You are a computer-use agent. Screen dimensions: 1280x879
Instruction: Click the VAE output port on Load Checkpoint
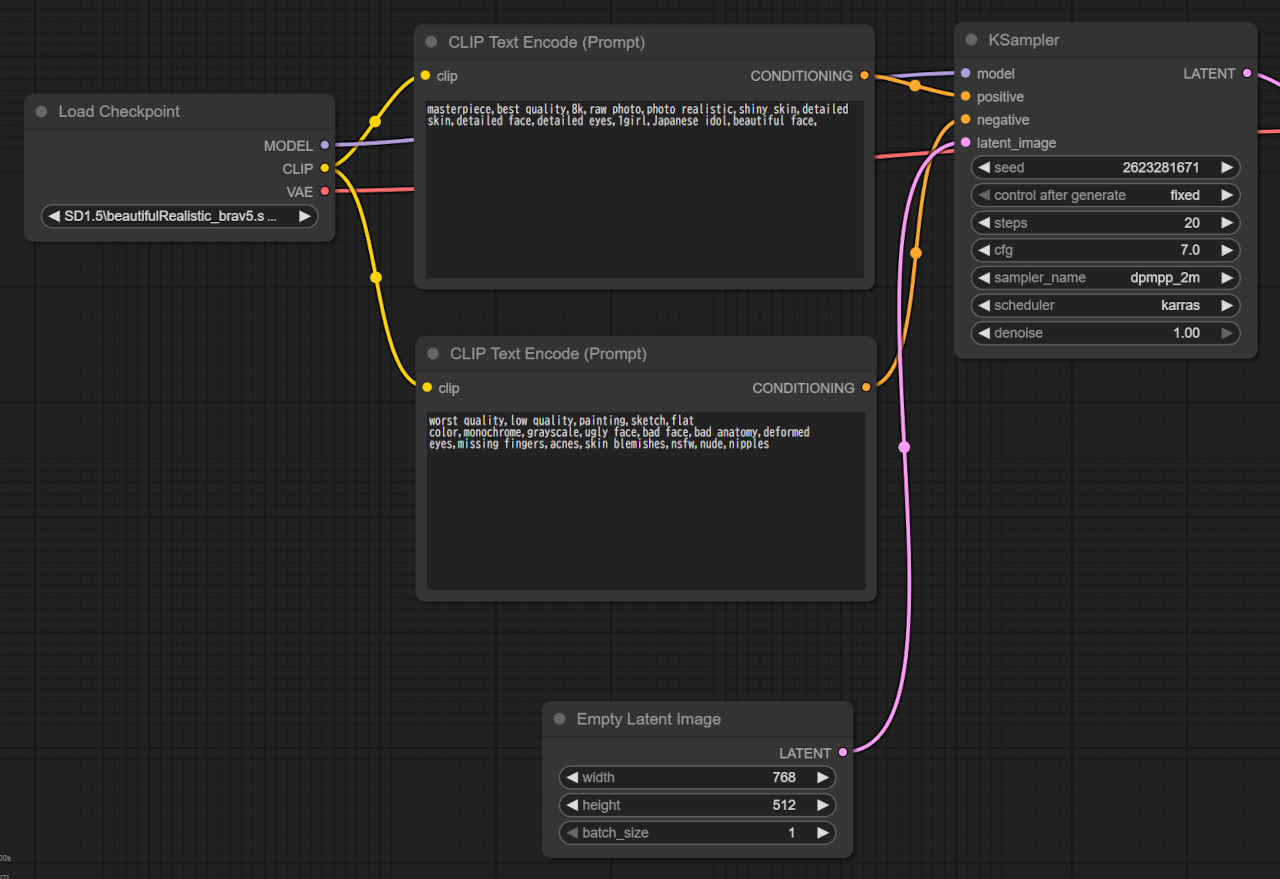pos(325,192)
